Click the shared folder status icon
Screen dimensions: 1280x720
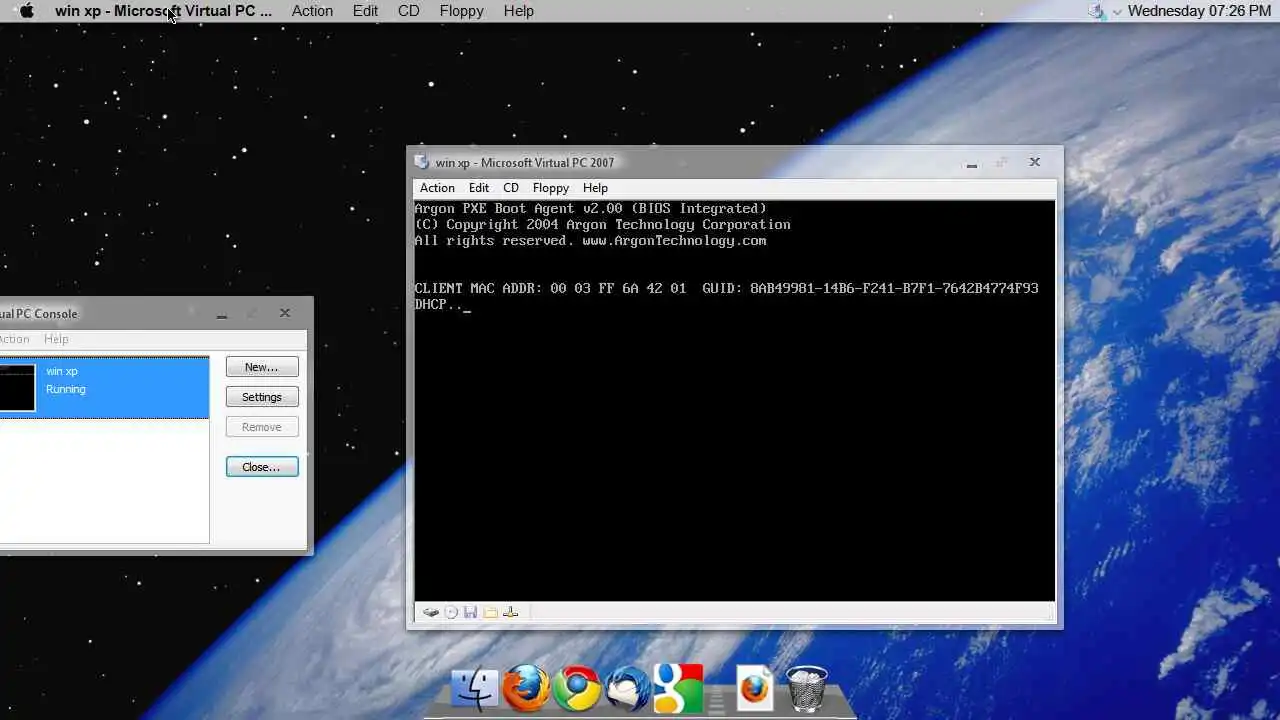(490, 612)
